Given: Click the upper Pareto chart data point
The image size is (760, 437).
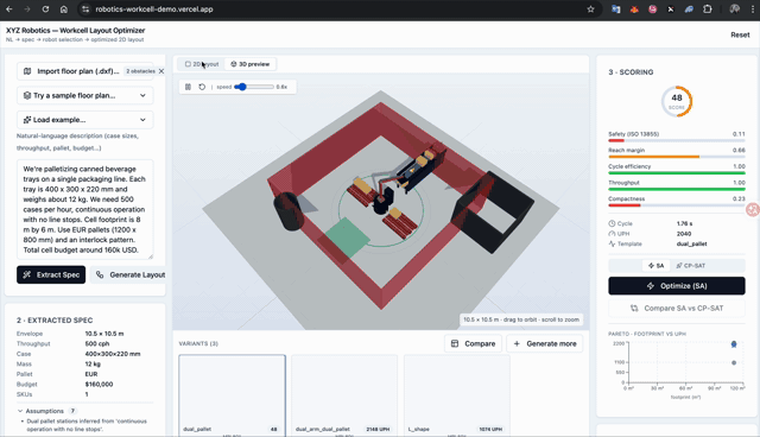Looking at the screenshot, I should coord(734,344).
